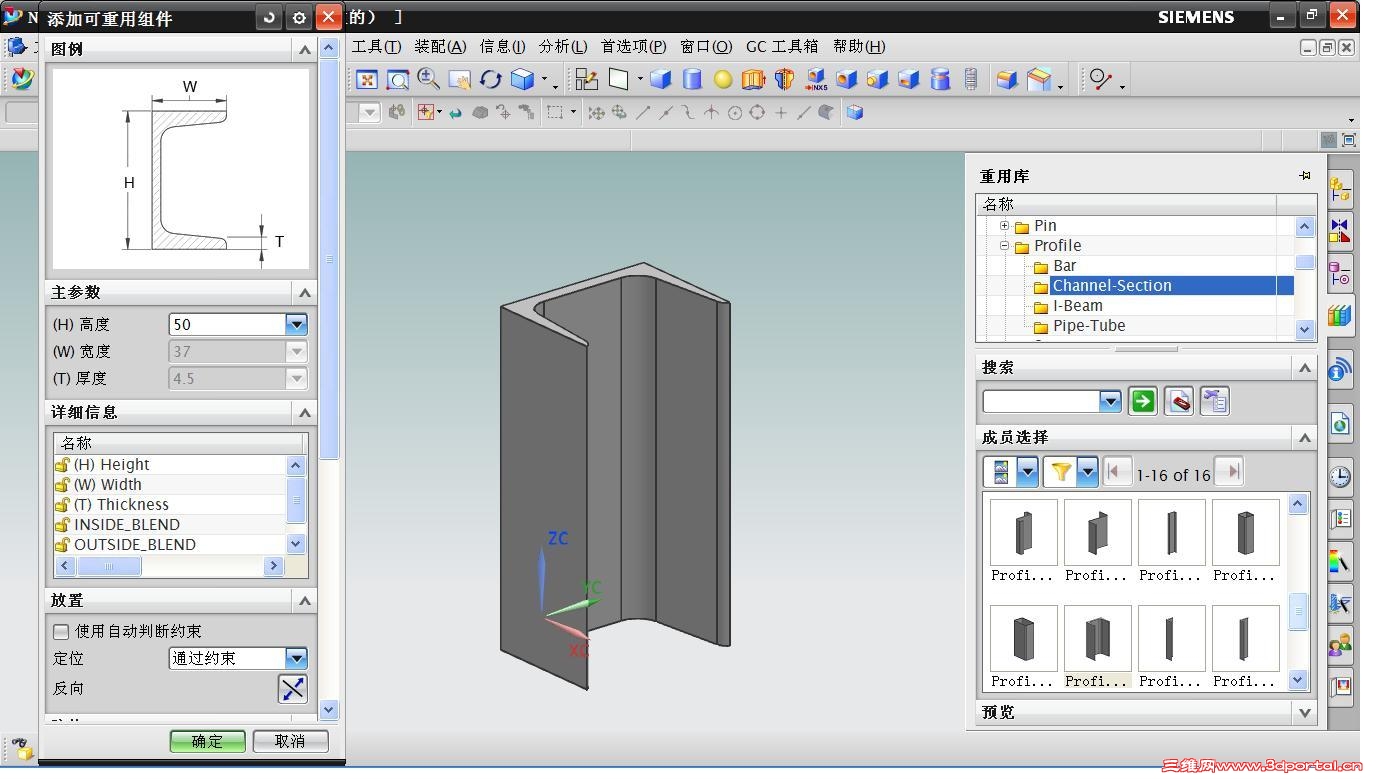Image resolution: width=1382 pixels, height=779 pixels.
Task: Click the green arrow search button
Action: coord(1142,401)
